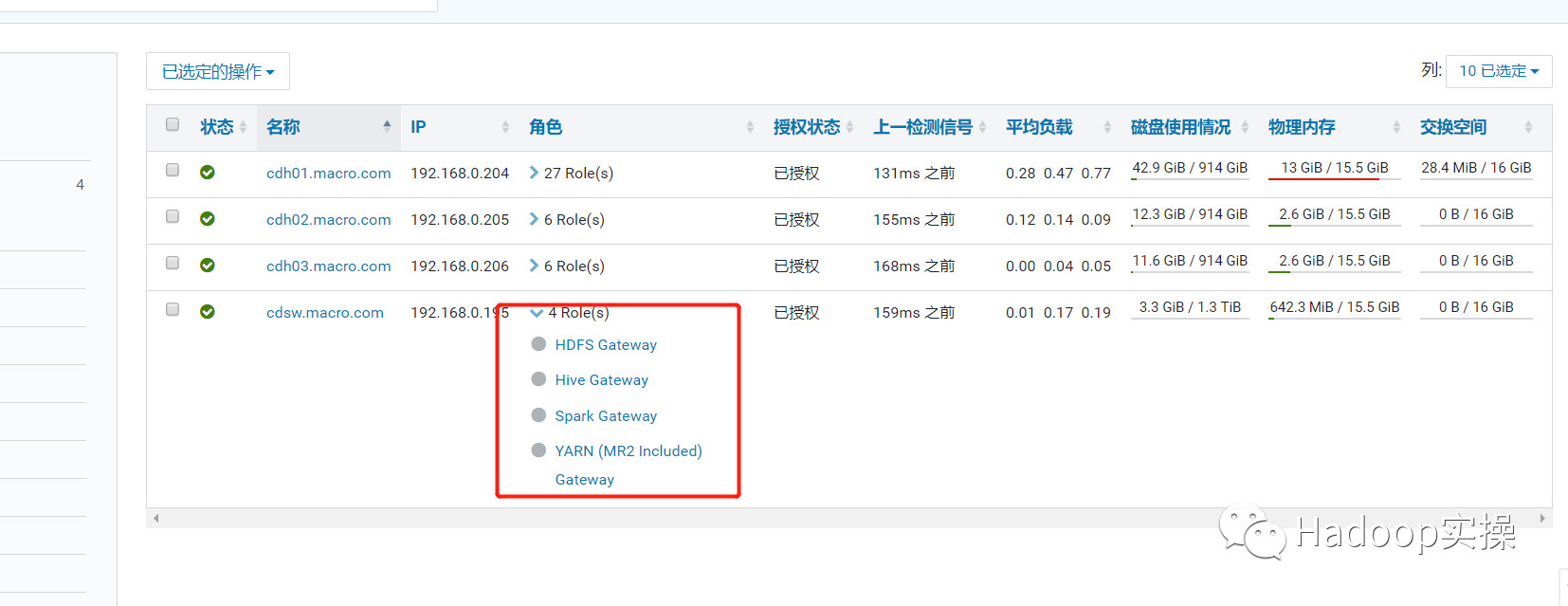Screen dimensions: 1568x606
Task: Click green health status icon for cdh03.macro.com
Action: (208, 266)
